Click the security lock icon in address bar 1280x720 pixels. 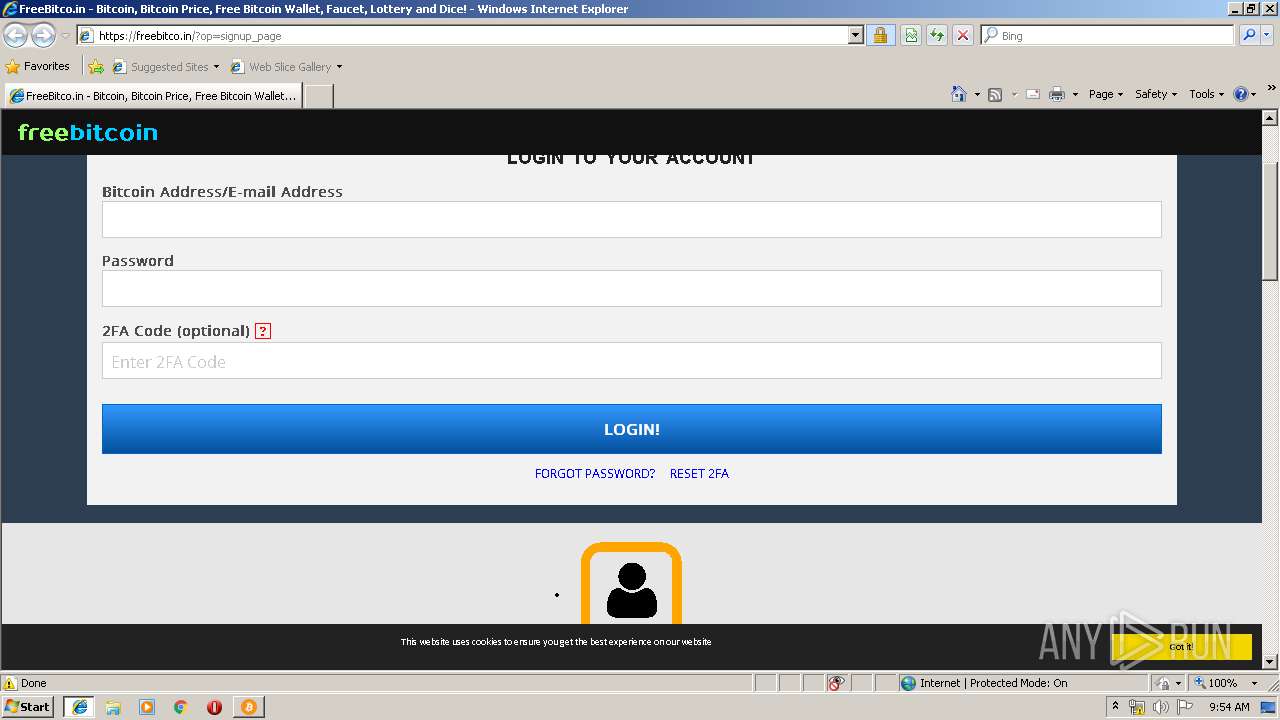[880, 35]
